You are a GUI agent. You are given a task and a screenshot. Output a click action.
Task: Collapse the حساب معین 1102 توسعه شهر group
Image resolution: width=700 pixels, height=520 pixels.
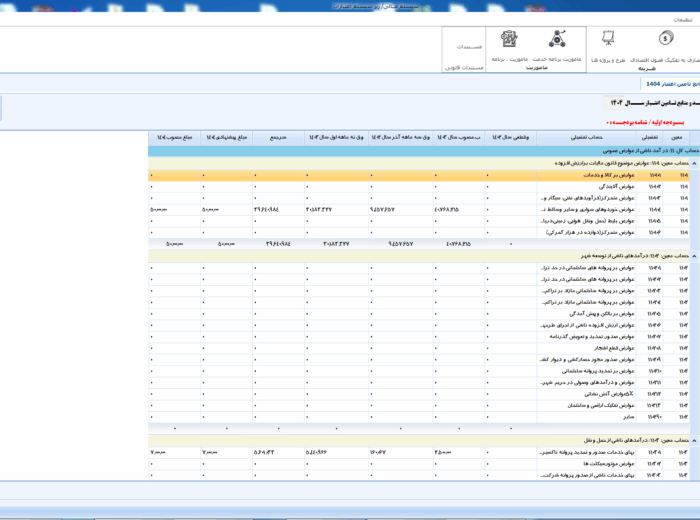click(692, 255)
